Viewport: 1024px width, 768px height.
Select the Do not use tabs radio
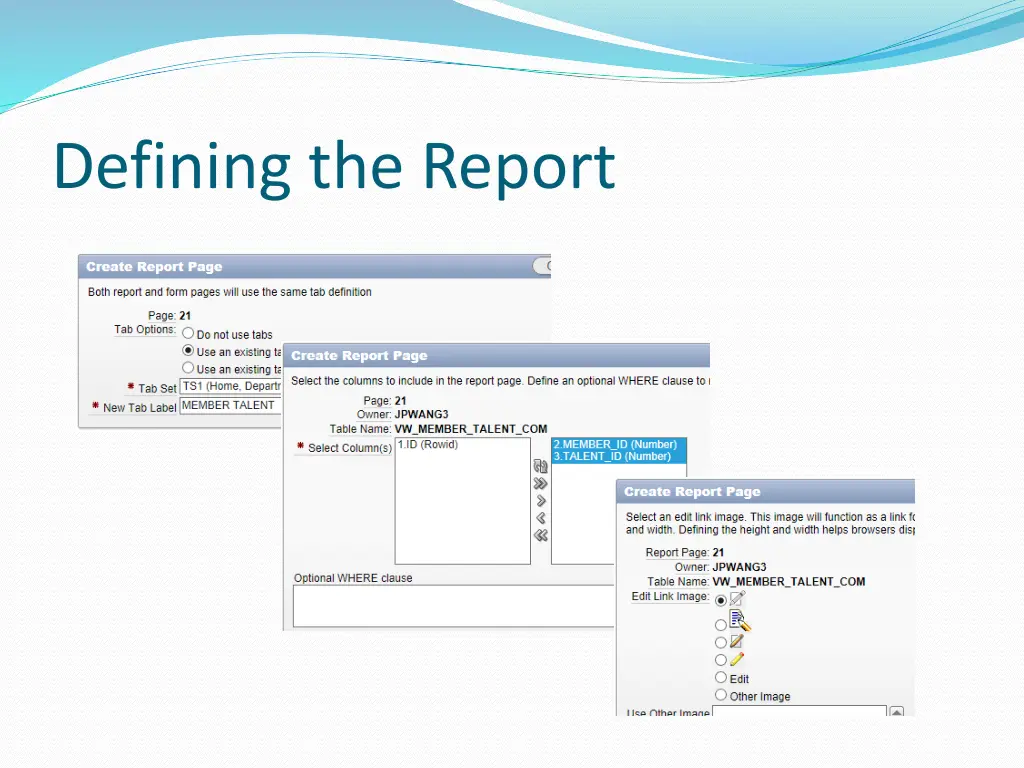coord(187,333)
